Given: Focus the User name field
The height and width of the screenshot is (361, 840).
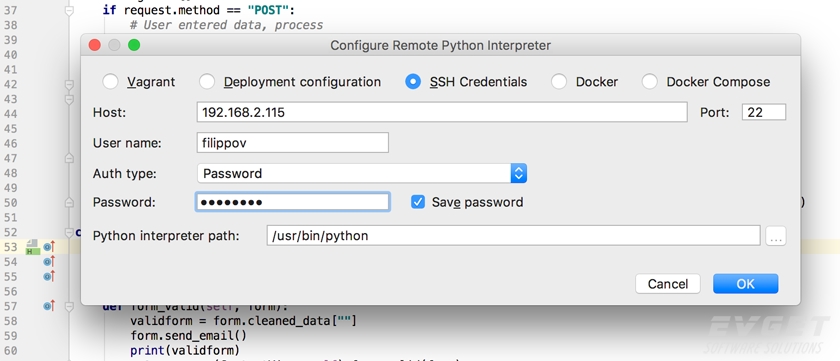Looking at the screenshot, I should (292, 143).
